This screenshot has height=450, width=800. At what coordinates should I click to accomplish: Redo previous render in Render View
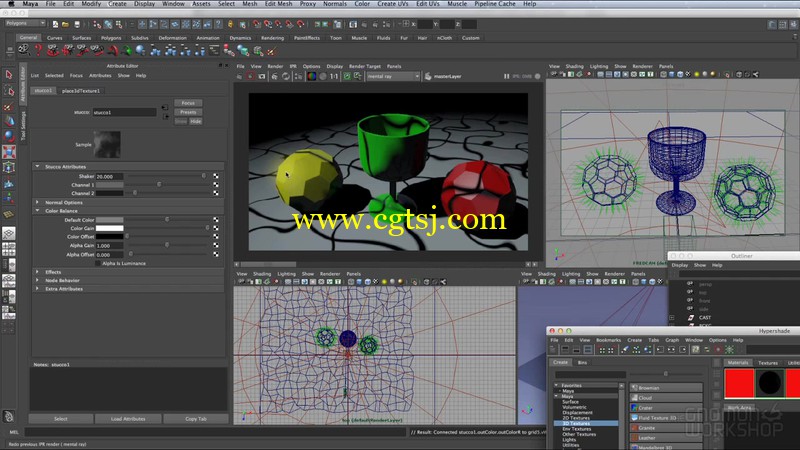[239, 76]
